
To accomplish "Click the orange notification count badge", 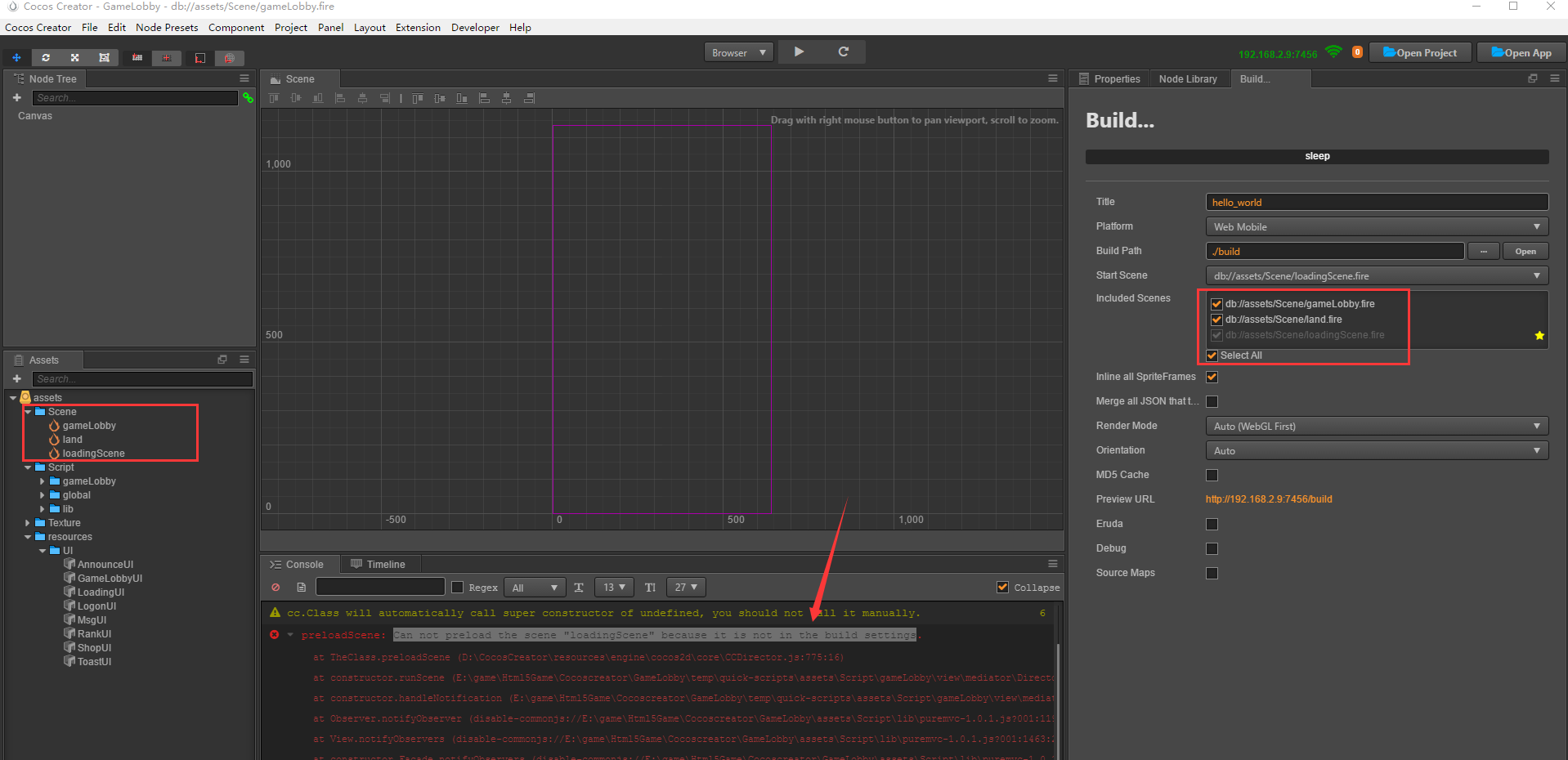I will [1357, 52].
